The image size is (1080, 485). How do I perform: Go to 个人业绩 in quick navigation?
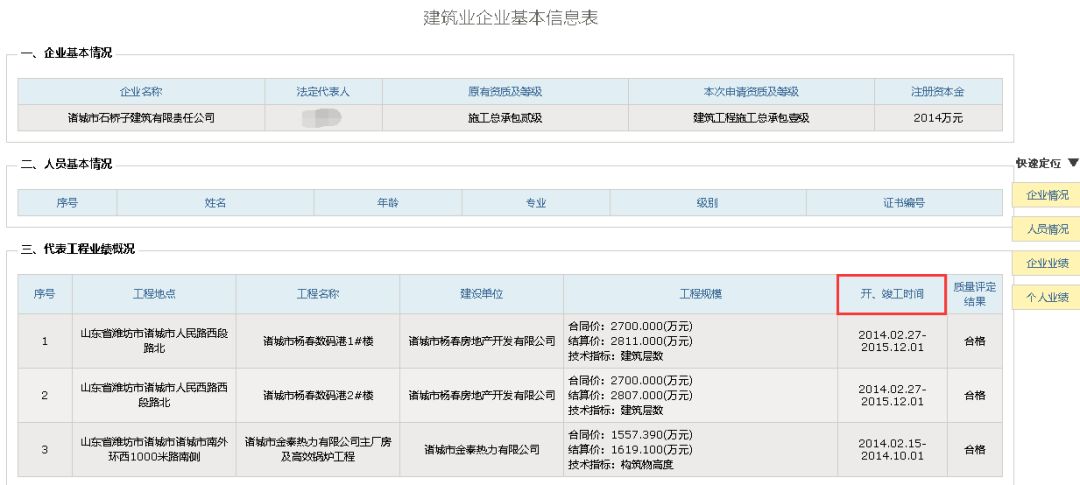(1046, 297)
